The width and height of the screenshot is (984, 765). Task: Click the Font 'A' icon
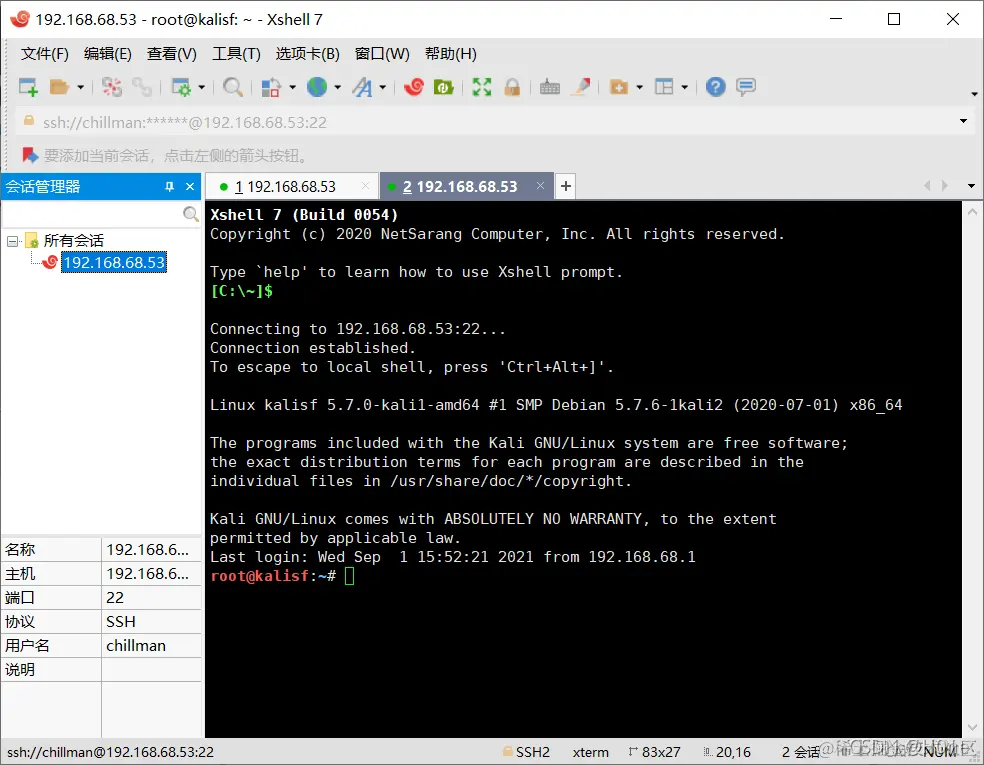(x=362, y=87)
